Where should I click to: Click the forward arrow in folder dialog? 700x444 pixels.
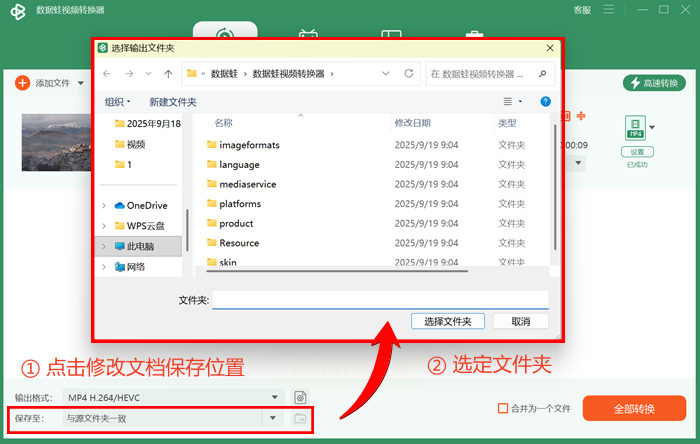129,74
